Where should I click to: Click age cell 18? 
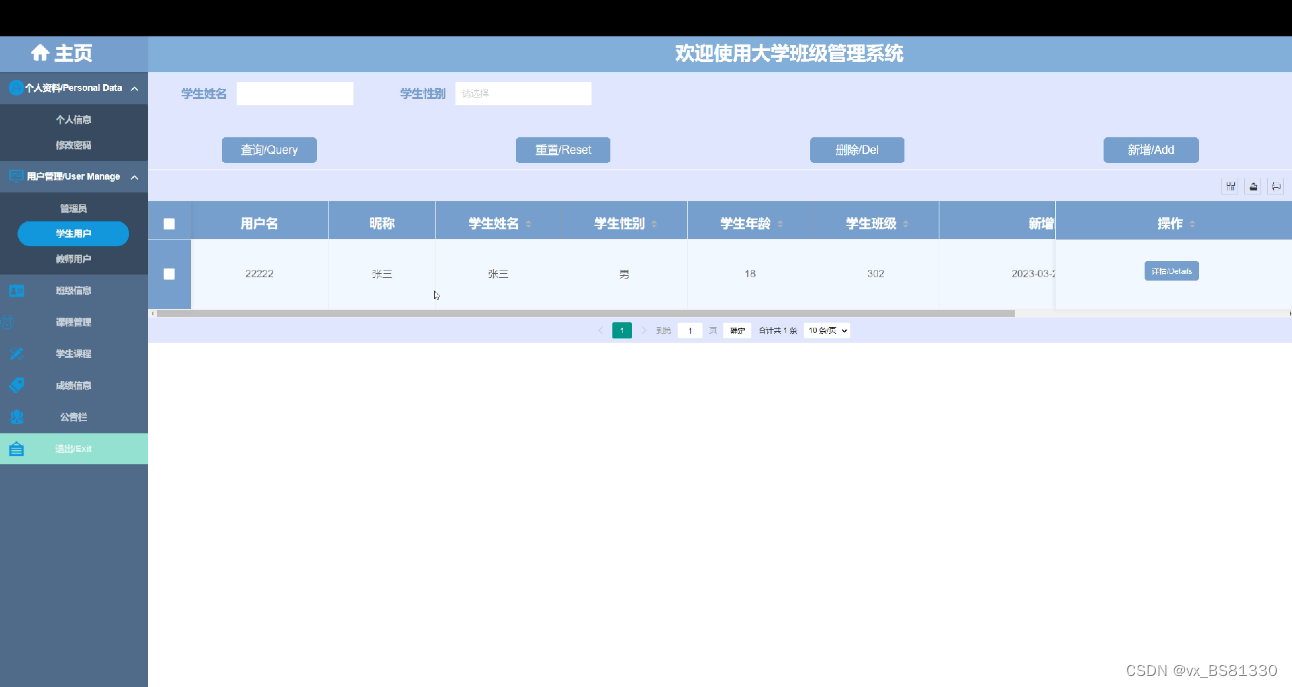click(x=750, y=274)
